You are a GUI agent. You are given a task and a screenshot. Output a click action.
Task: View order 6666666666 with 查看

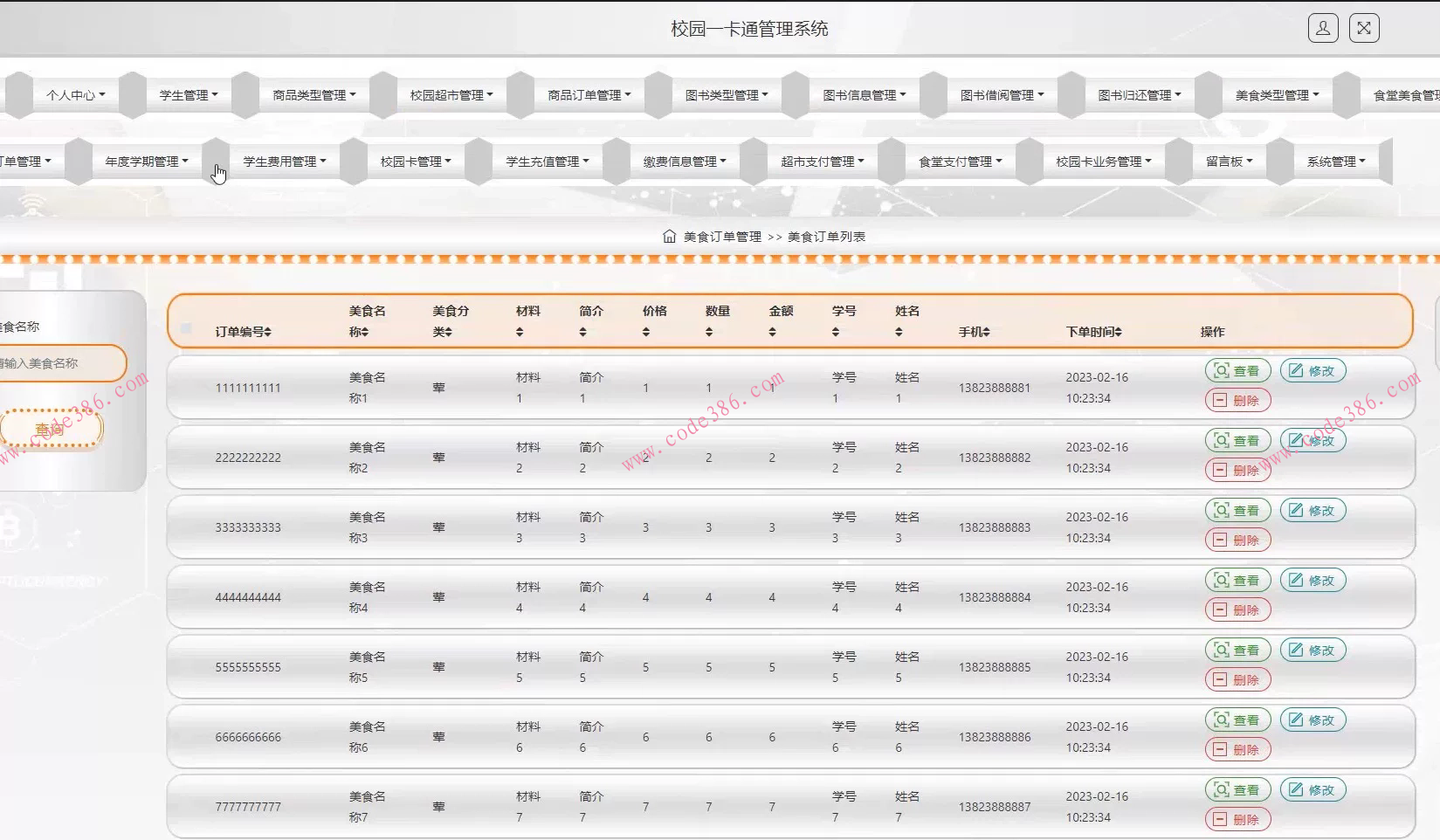(x=1237, y=720)
